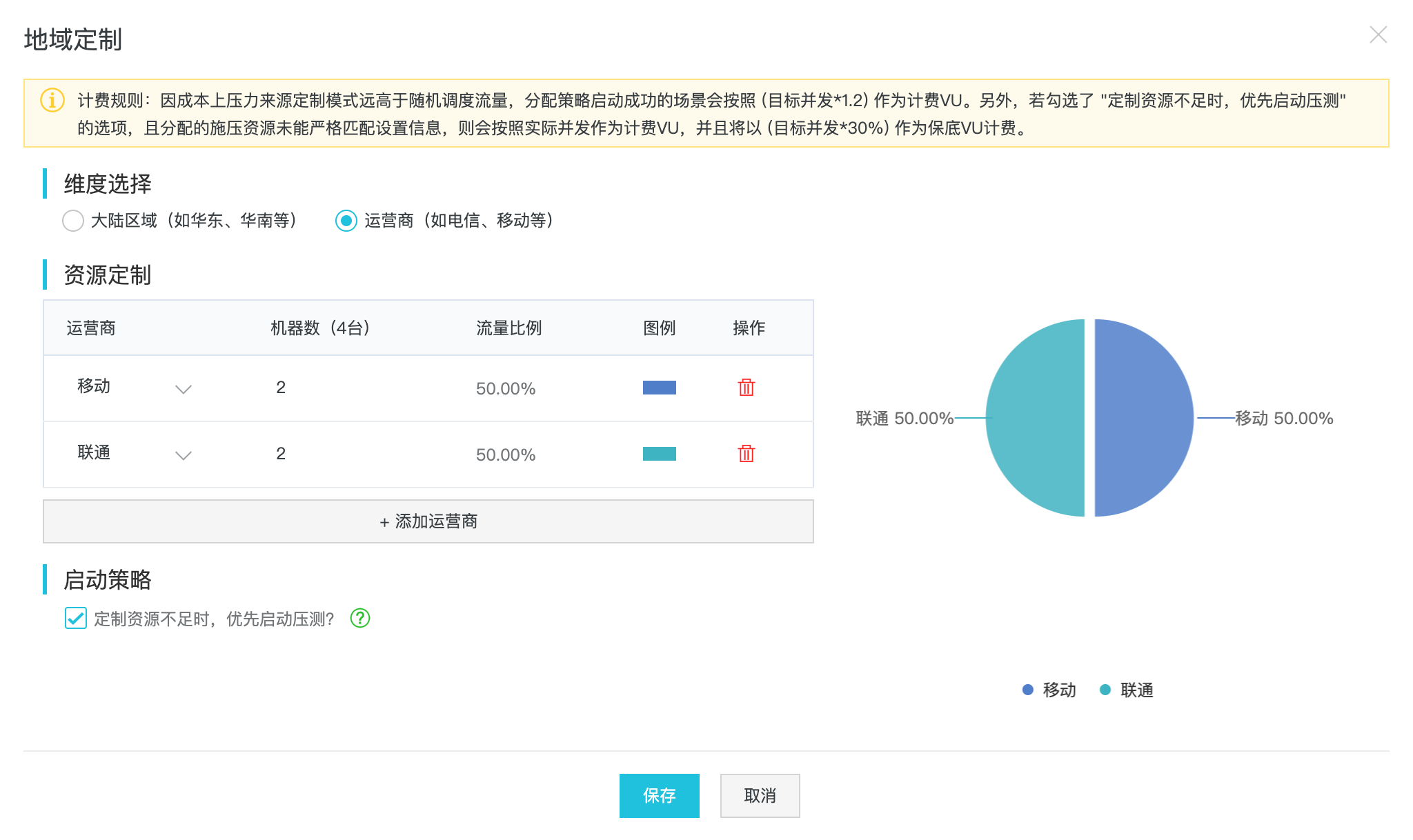Select the 运营商 radio button

click(346, 221)
